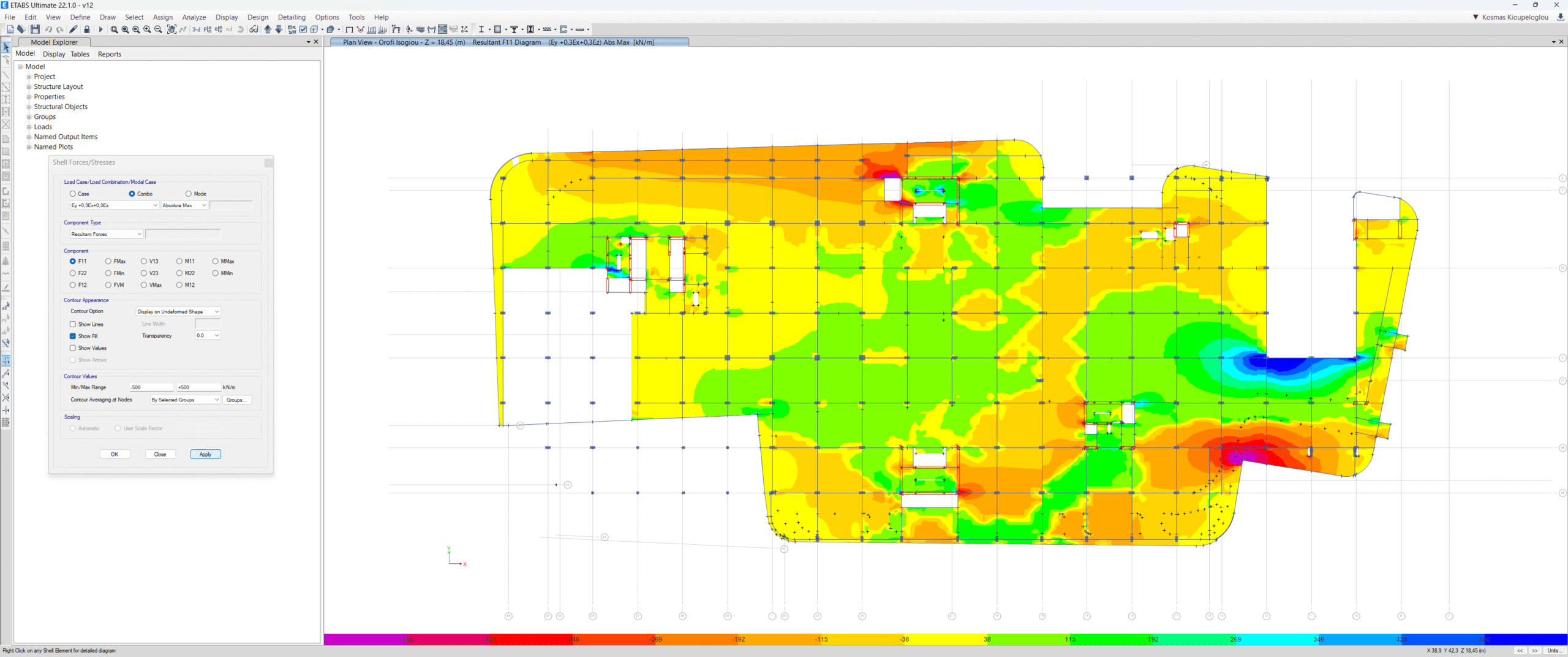Viewport: 1568px width, 657px height.
Task: Open the Display menu
Action: pos(226,17)
